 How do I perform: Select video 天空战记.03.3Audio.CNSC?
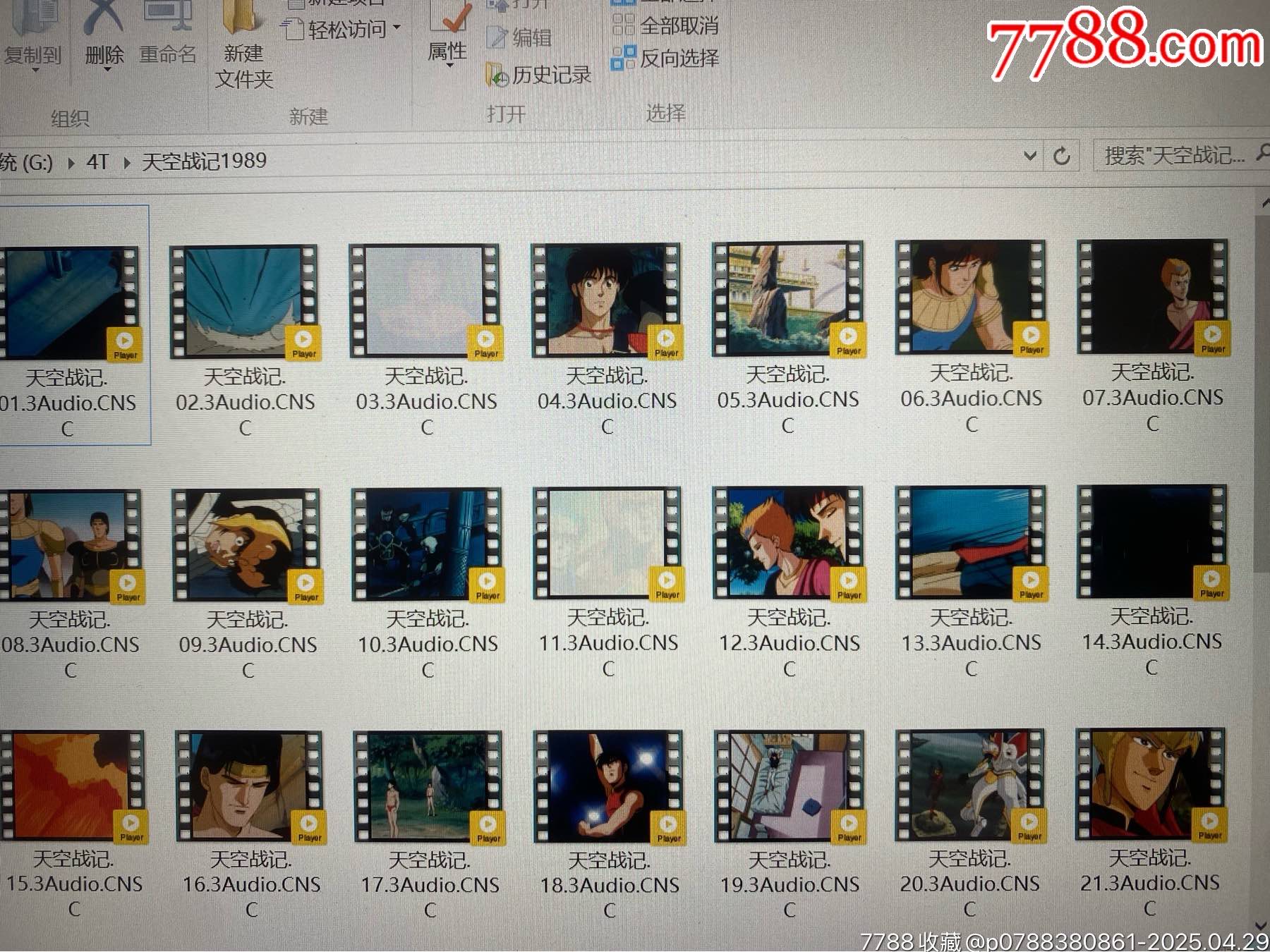(x=427, y=341)
